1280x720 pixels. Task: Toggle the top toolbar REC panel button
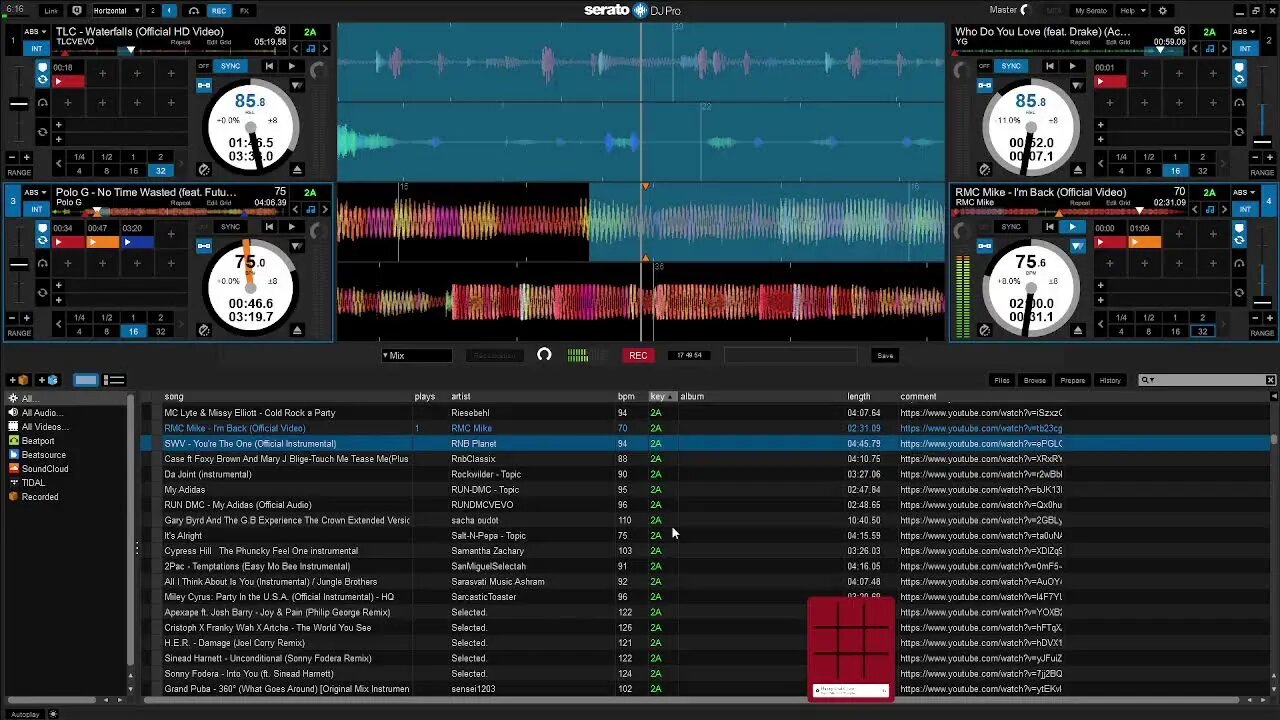219,10
